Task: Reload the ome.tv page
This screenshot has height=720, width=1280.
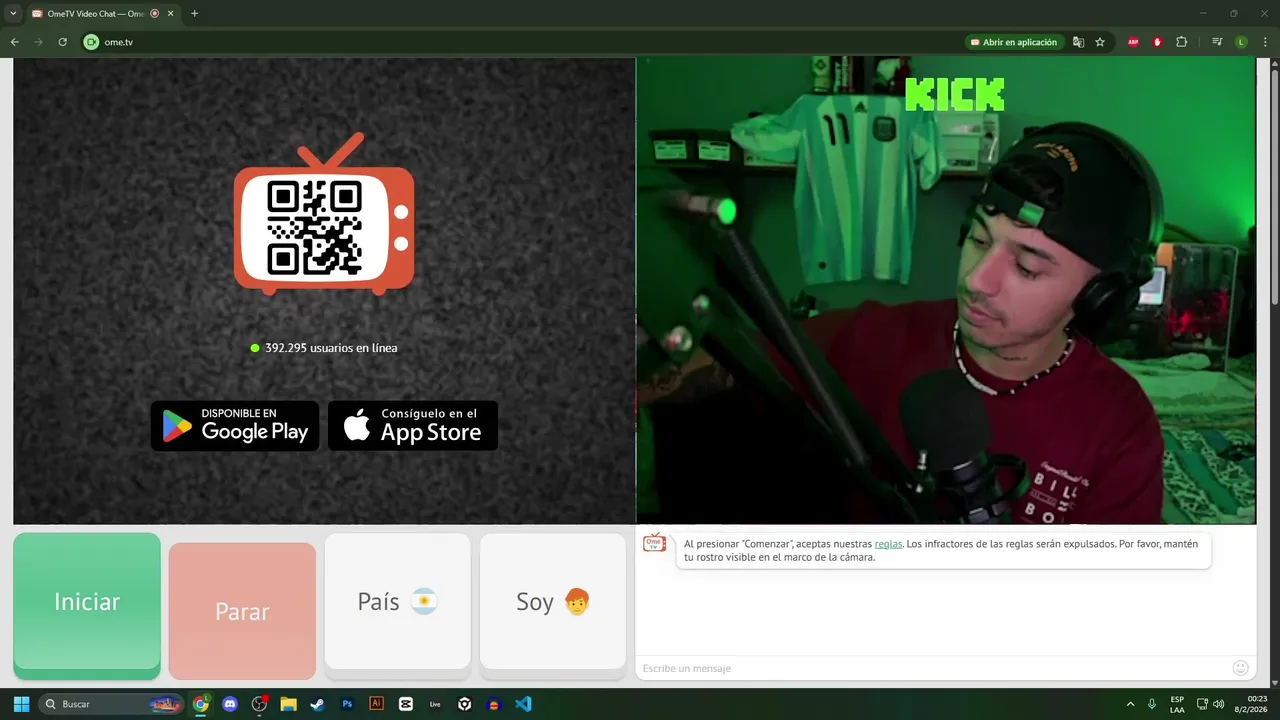Action: (x=62, y=42)
